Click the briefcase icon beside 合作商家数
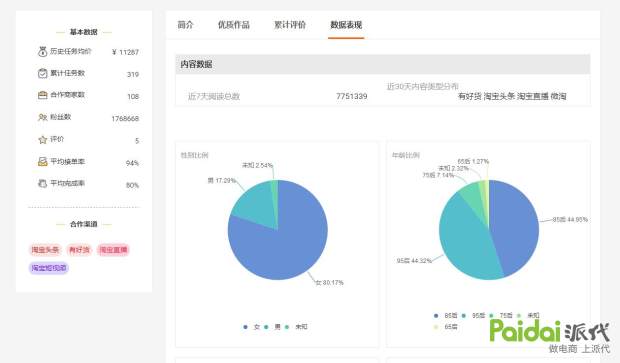Image resolution: width=620 pixels, height=363 pixels. [42, 95]
